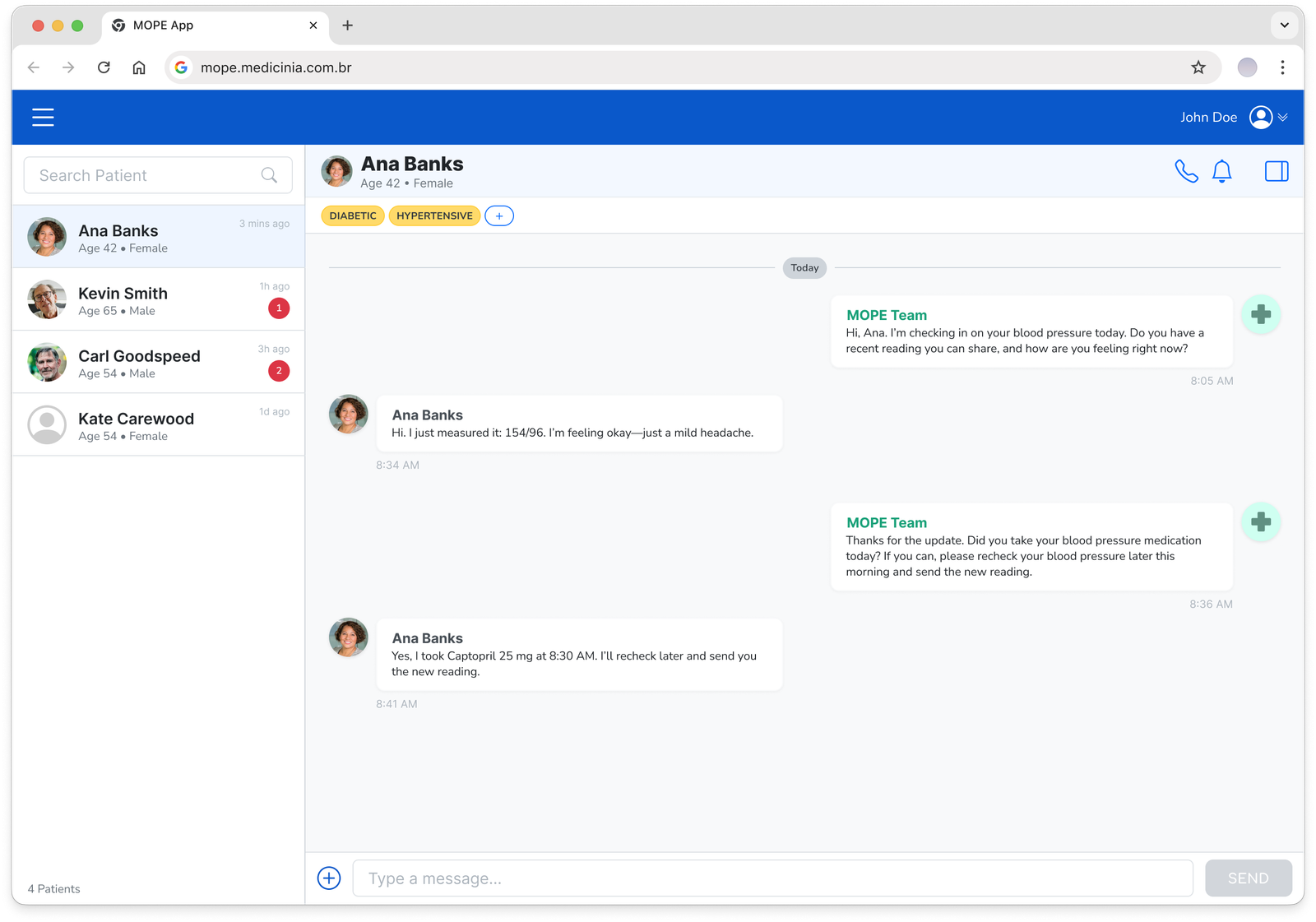
Task: Click Ana Banks avatar in chat header
Action: 336,171
